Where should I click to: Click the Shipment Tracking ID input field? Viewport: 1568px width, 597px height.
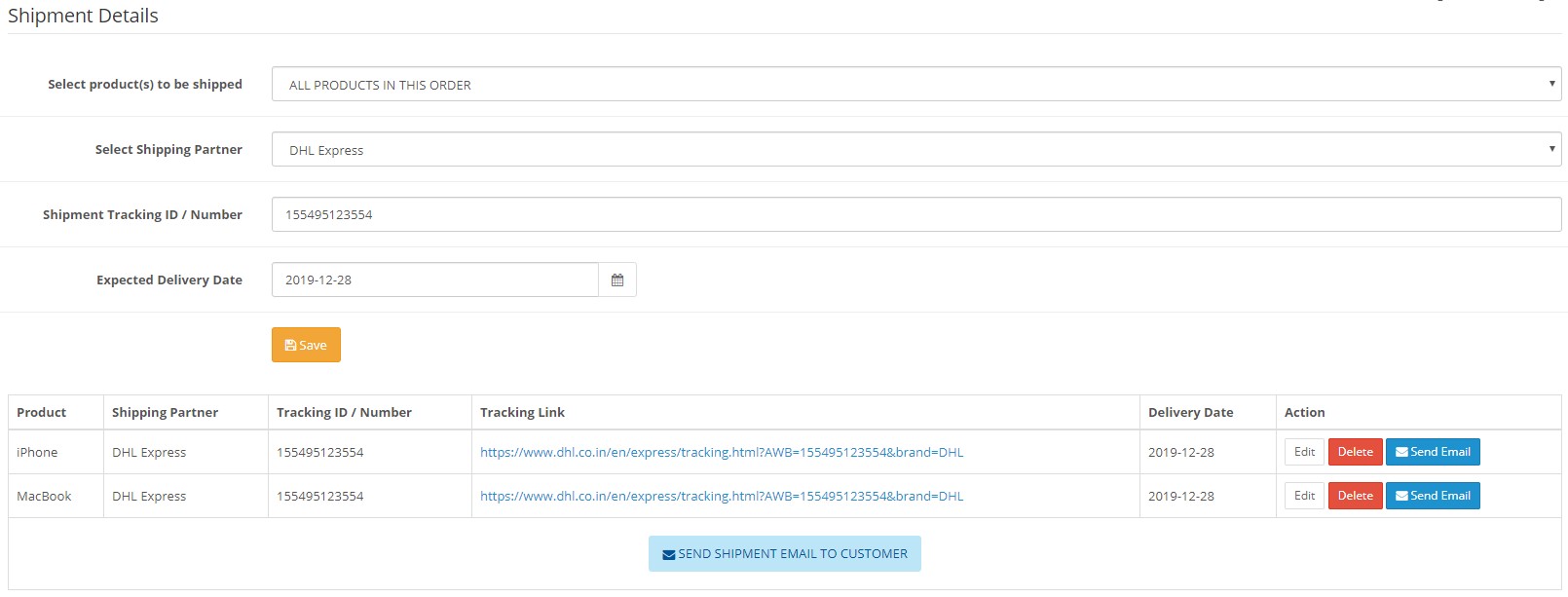pyautogui.click(x=916, y=214)
